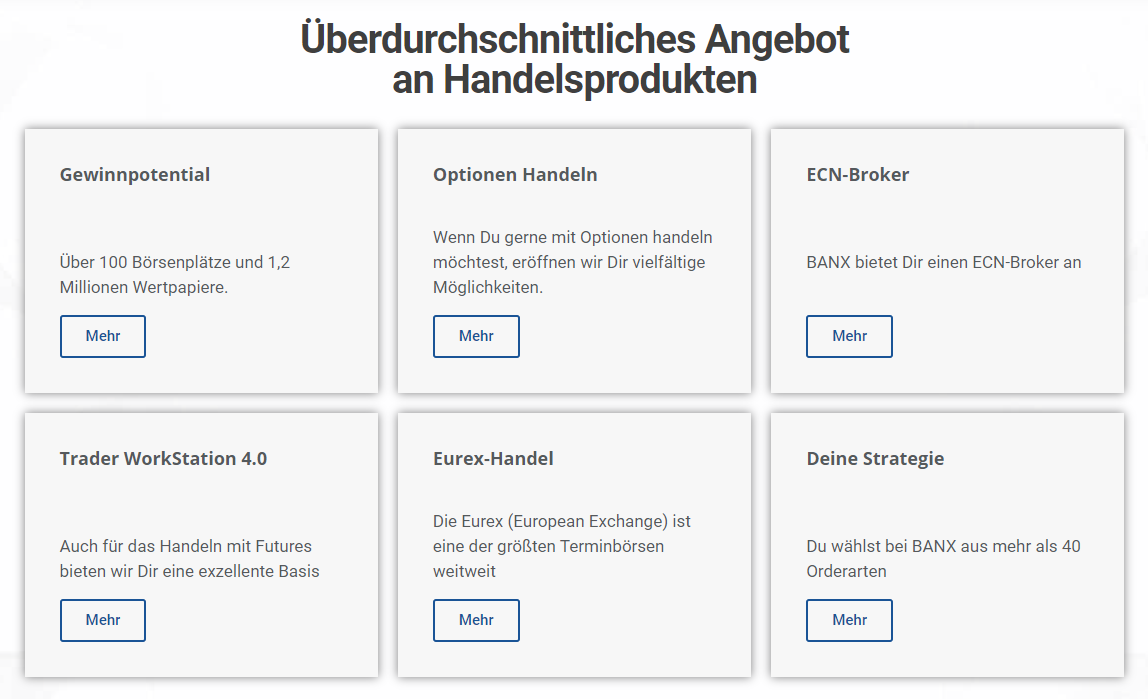Viewport: 1148px width, 699px height.
Task: Click the description about trading with Optionen
Action: click(573, 262)
